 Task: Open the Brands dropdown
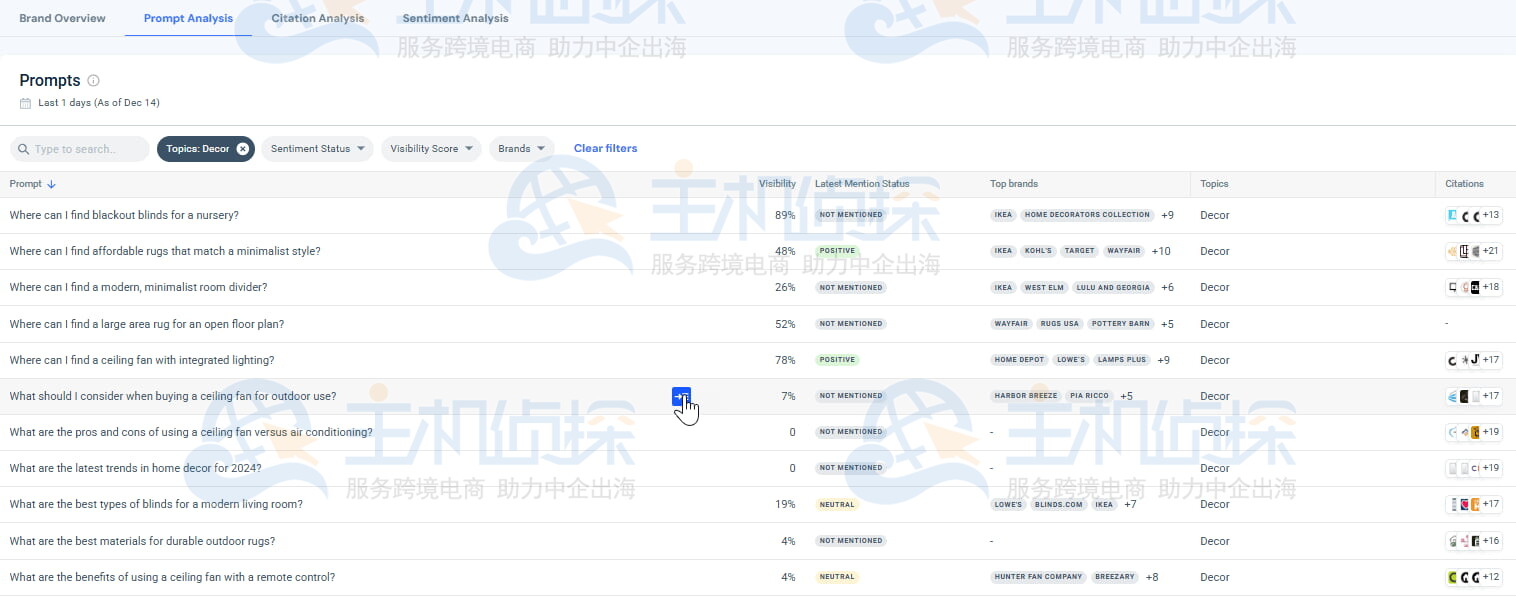(x=522, y=148)
